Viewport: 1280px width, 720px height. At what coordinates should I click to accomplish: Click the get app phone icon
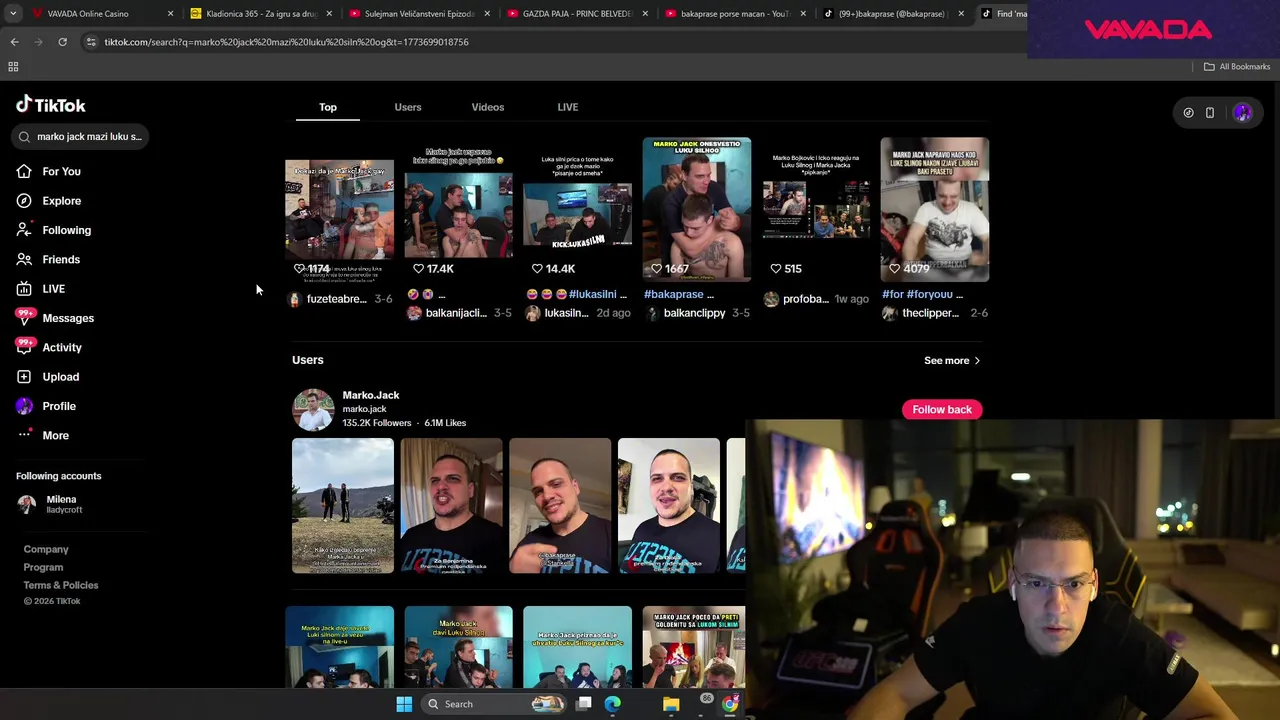pos(1209,113)
